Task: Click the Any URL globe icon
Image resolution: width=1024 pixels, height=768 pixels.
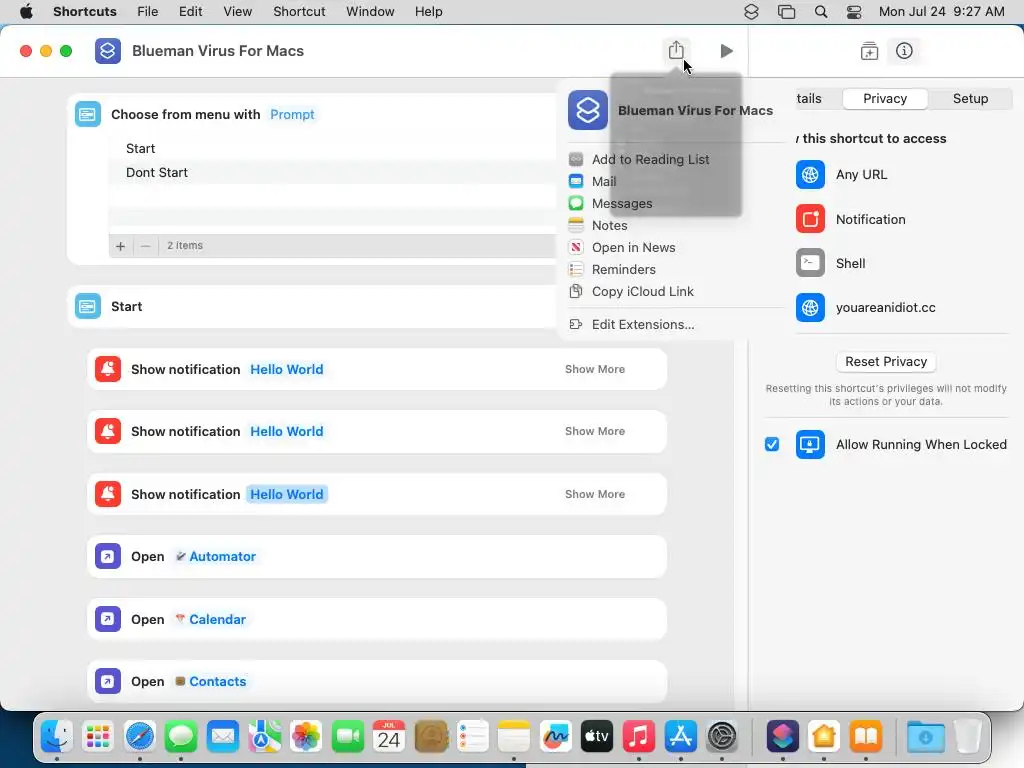Action: tap(810, 175)
